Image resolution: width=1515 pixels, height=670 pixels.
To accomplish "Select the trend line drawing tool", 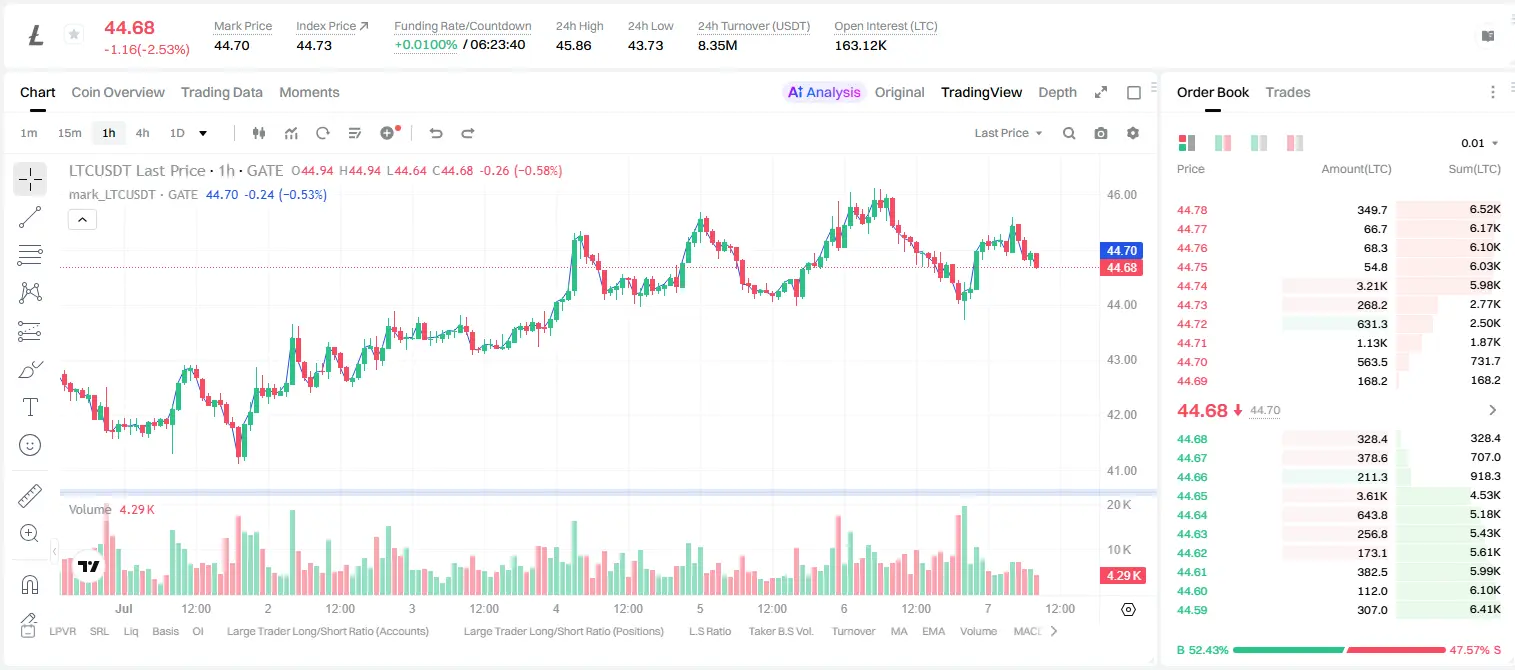I will click(x=30, y=217).
